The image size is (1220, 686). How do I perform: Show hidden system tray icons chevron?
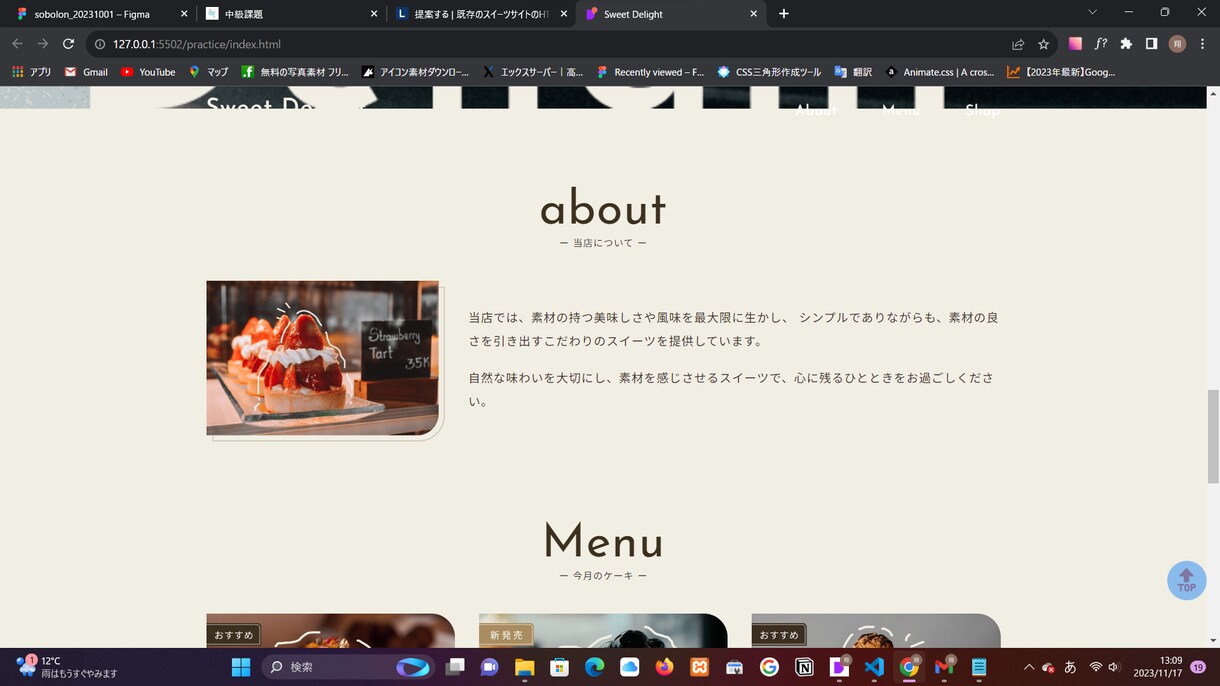point(1029,667)
